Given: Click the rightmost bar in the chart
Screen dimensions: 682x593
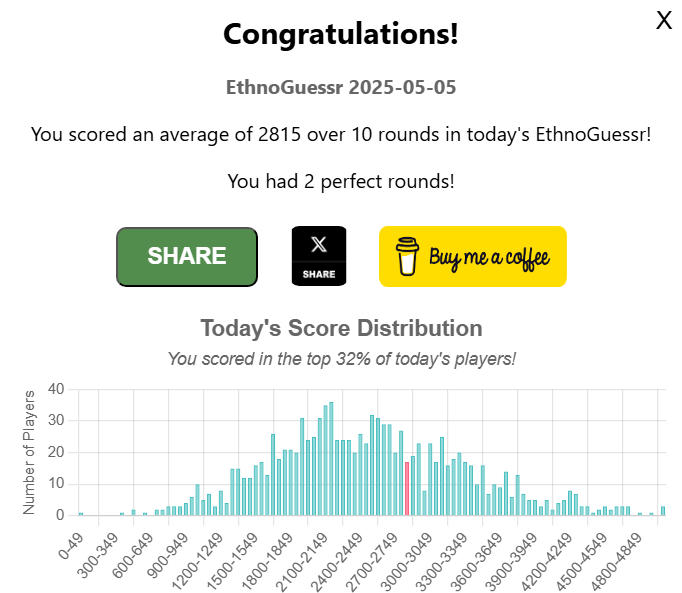Looking at the screenshot, I should click(663, 511).
